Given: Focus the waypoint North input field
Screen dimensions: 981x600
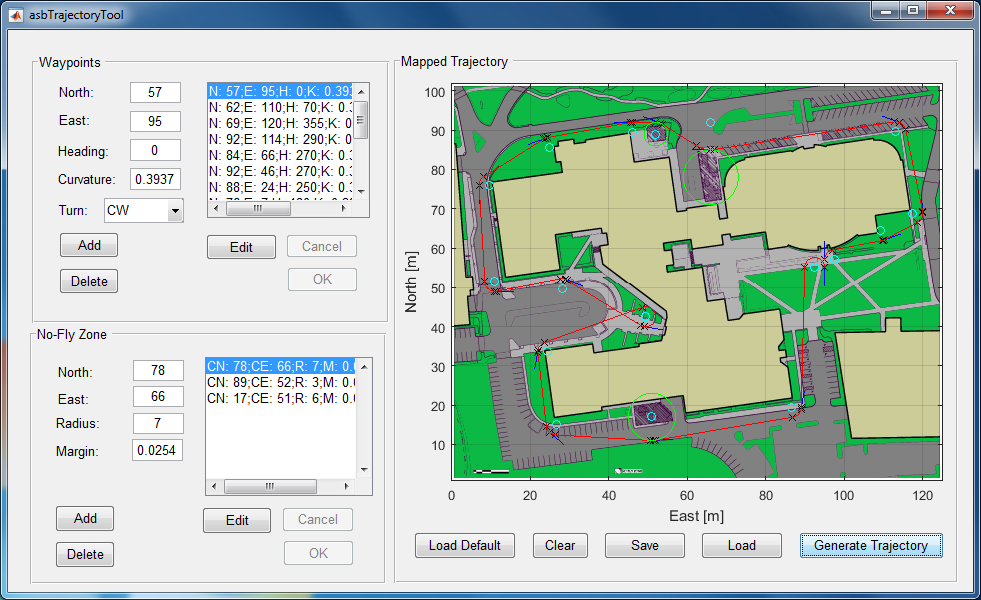Looking at the screenshot, I should pyautogui.click(x=155, y=93).
